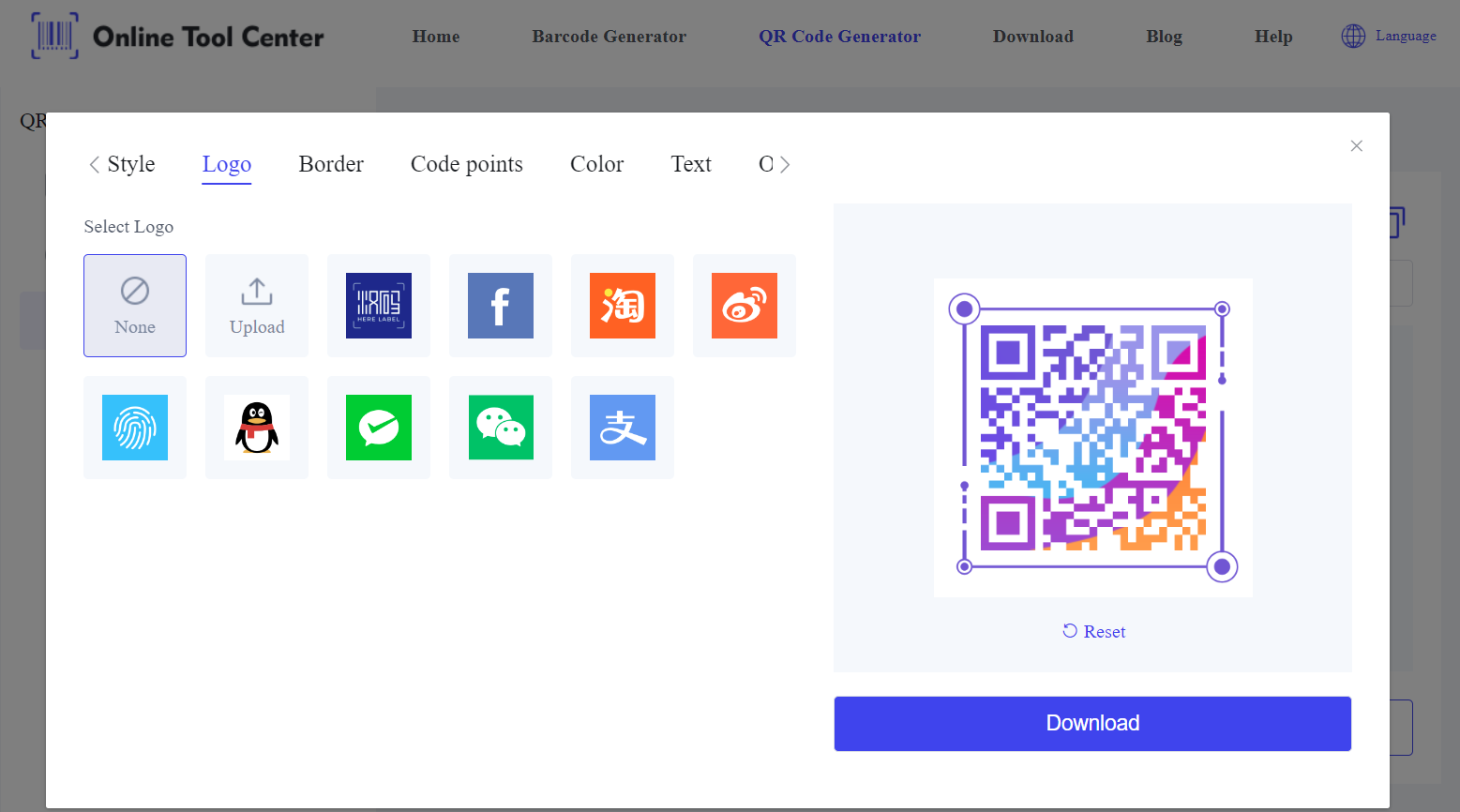Open the Color tab

596,164
